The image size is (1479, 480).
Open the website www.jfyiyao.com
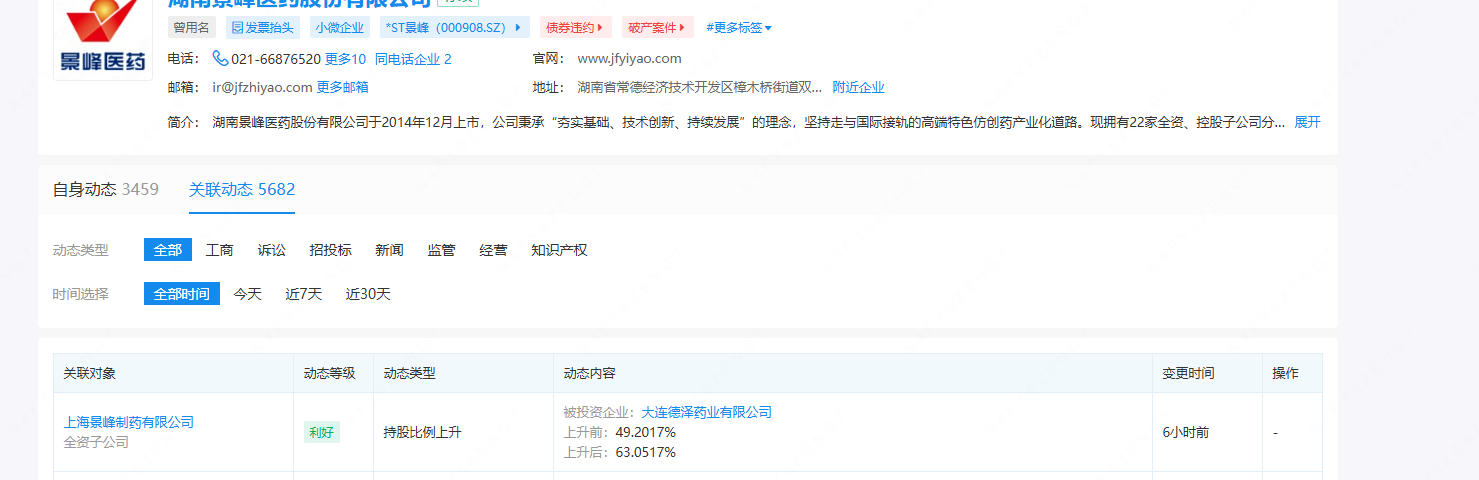[x=629, y=59]
